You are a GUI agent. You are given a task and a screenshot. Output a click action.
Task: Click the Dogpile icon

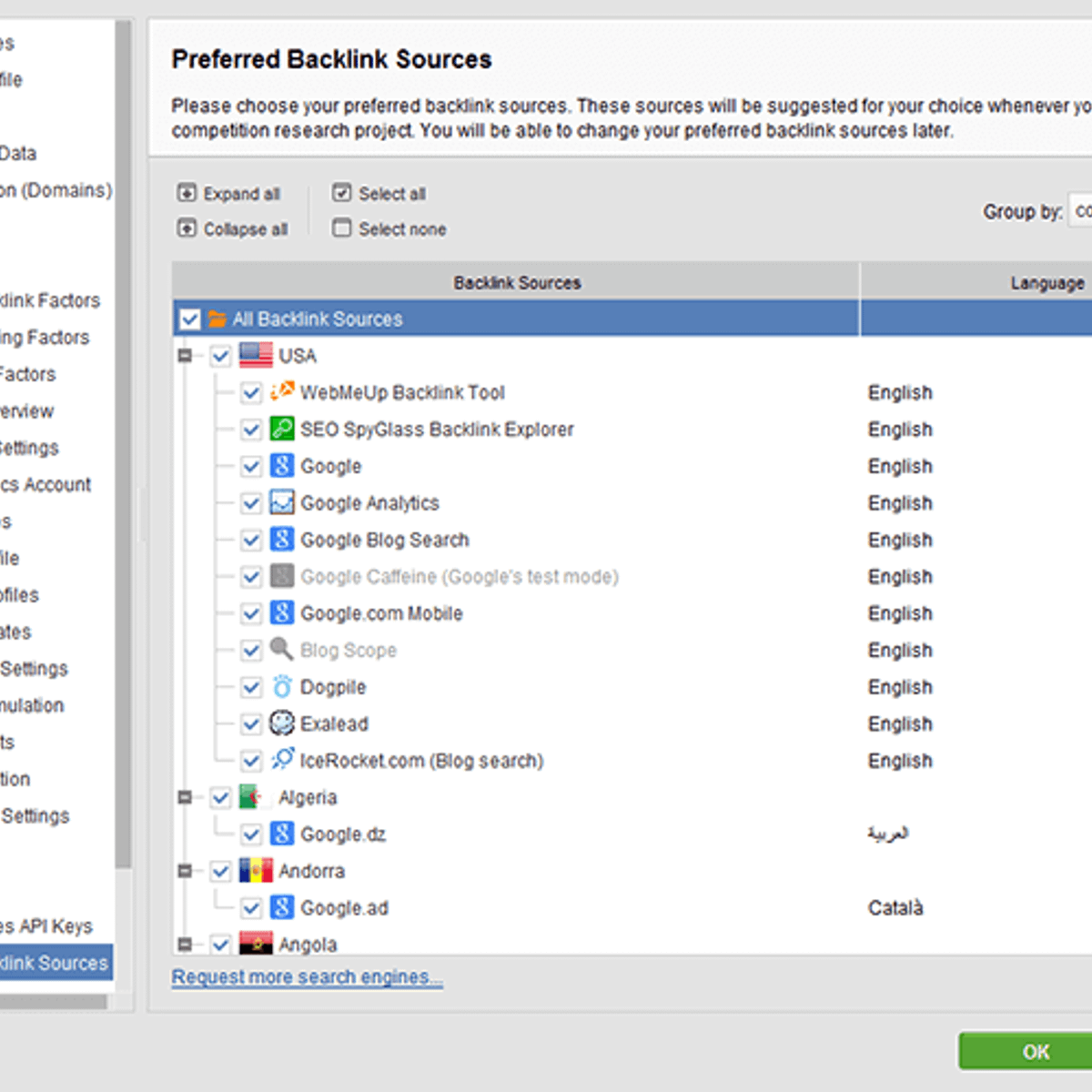tap(282, 687)
